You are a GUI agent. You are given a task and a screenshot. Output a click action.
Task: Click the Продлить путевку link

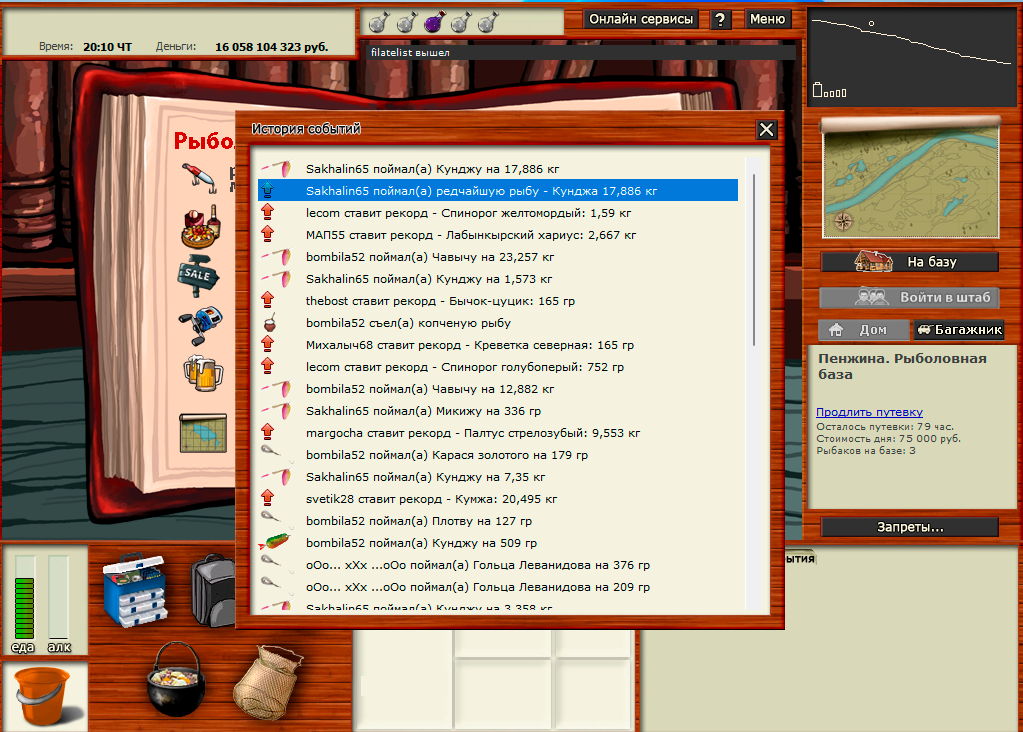[869, 412]
